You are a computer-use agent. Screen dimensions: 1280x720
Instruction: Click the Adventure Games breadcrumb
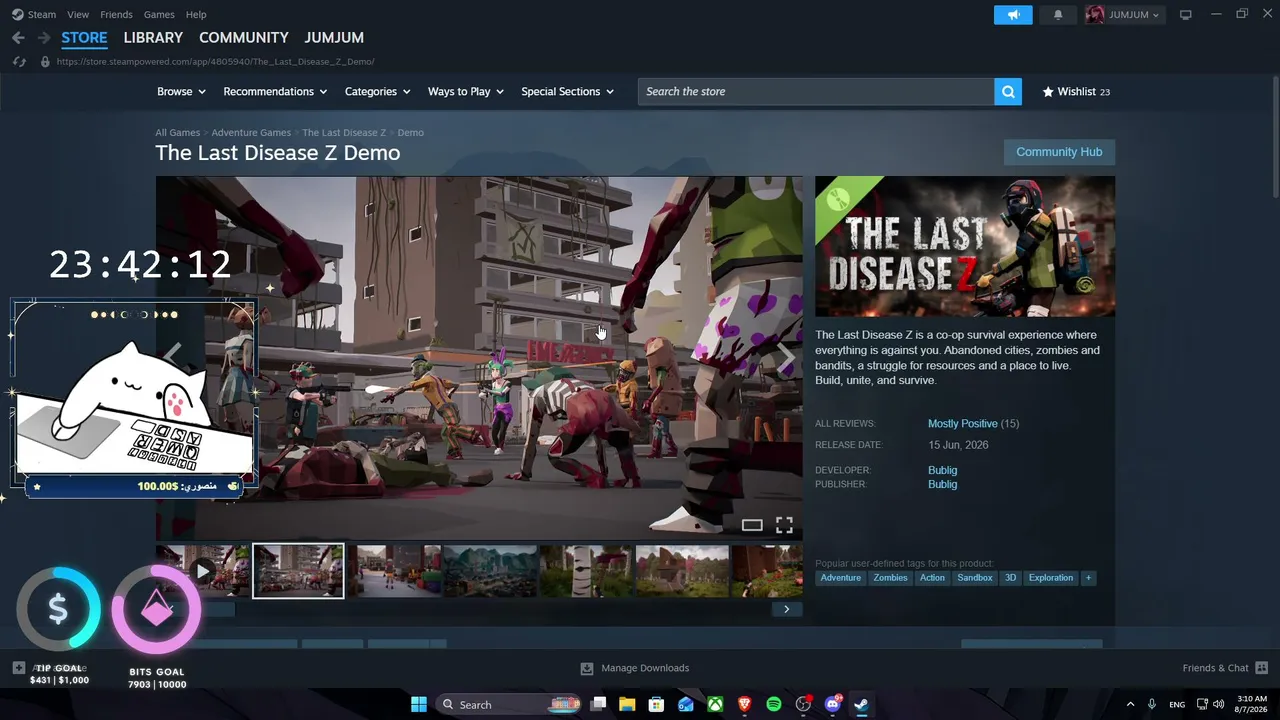coord(251,133)
